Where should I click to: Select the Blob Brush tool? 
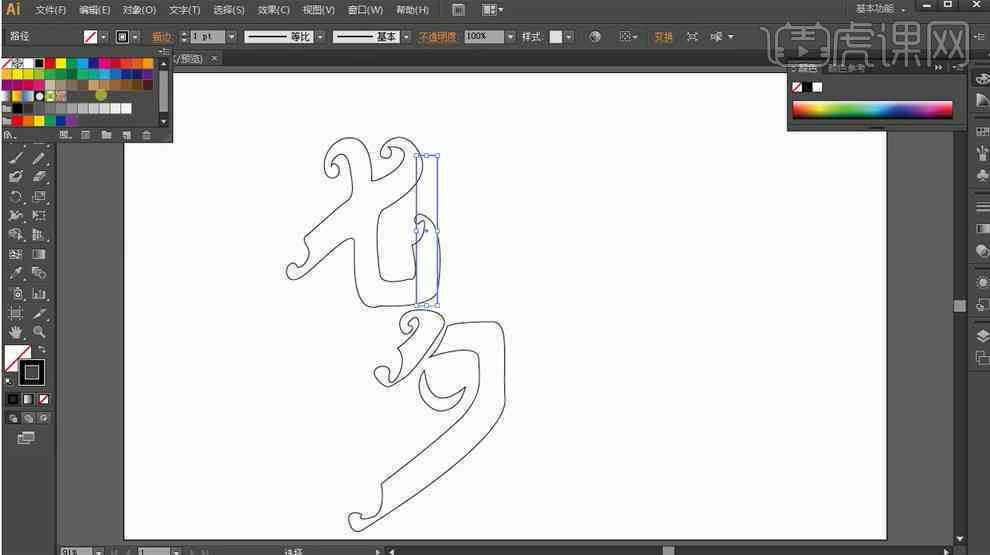[x=16, y=177]
